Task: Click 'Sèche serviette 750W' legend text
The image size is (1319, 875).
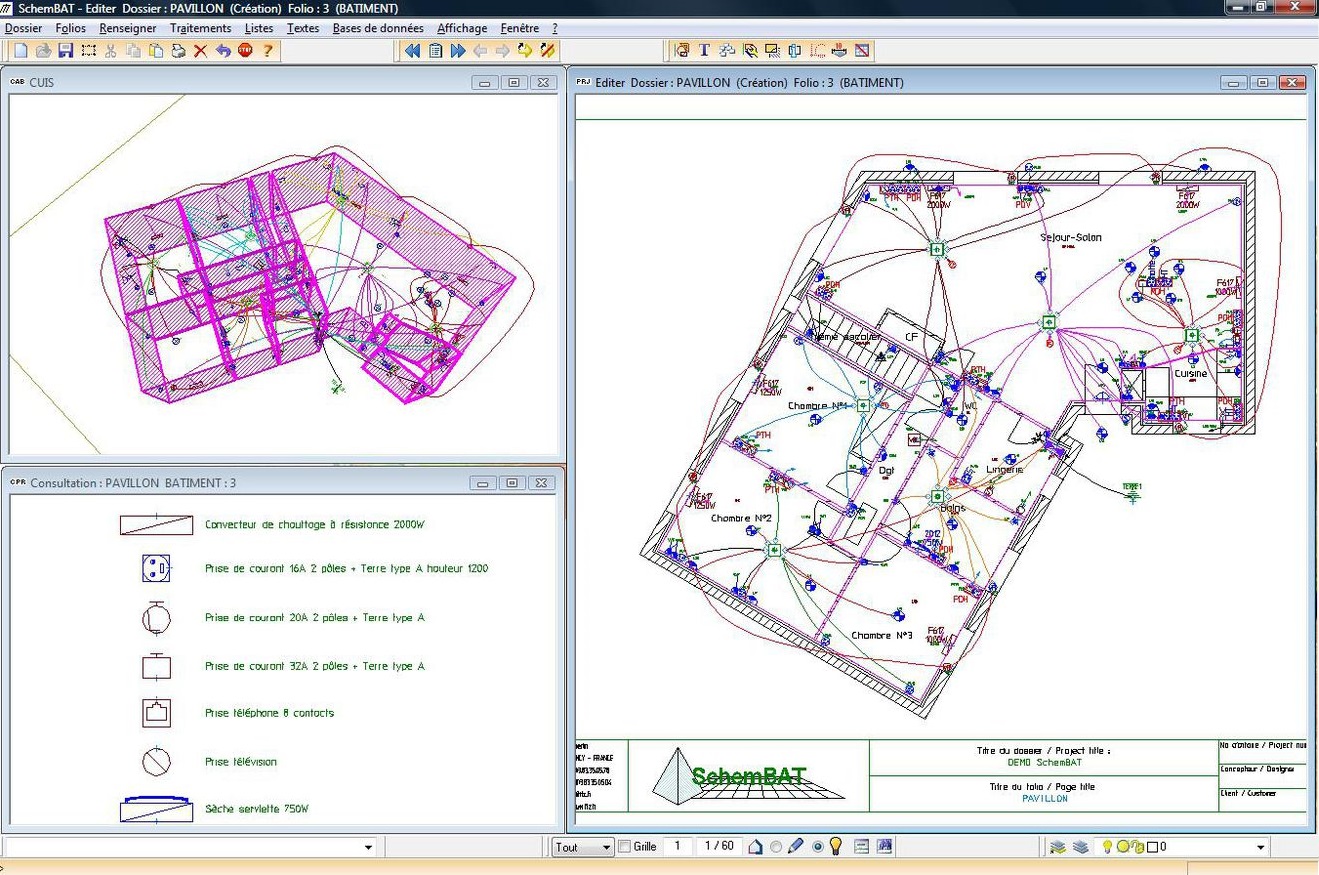Action: [257, 809]
